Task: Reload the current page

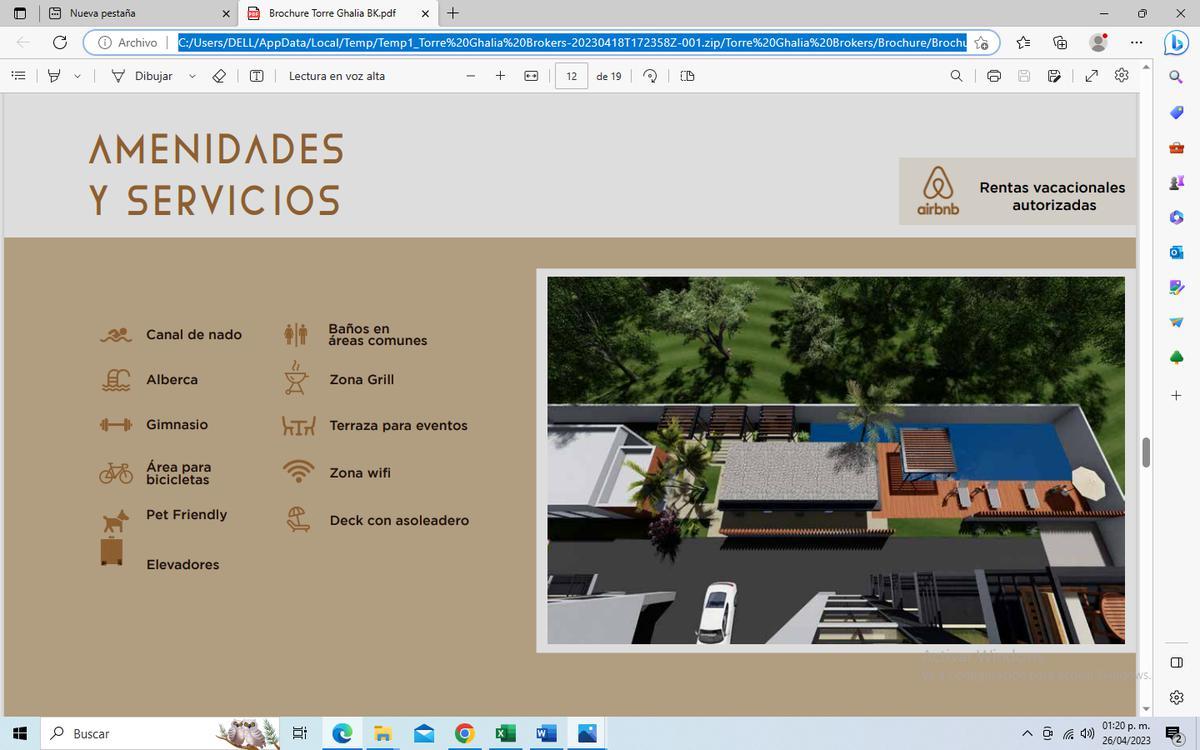Action: pyautogui.click(x=59, y=43)
